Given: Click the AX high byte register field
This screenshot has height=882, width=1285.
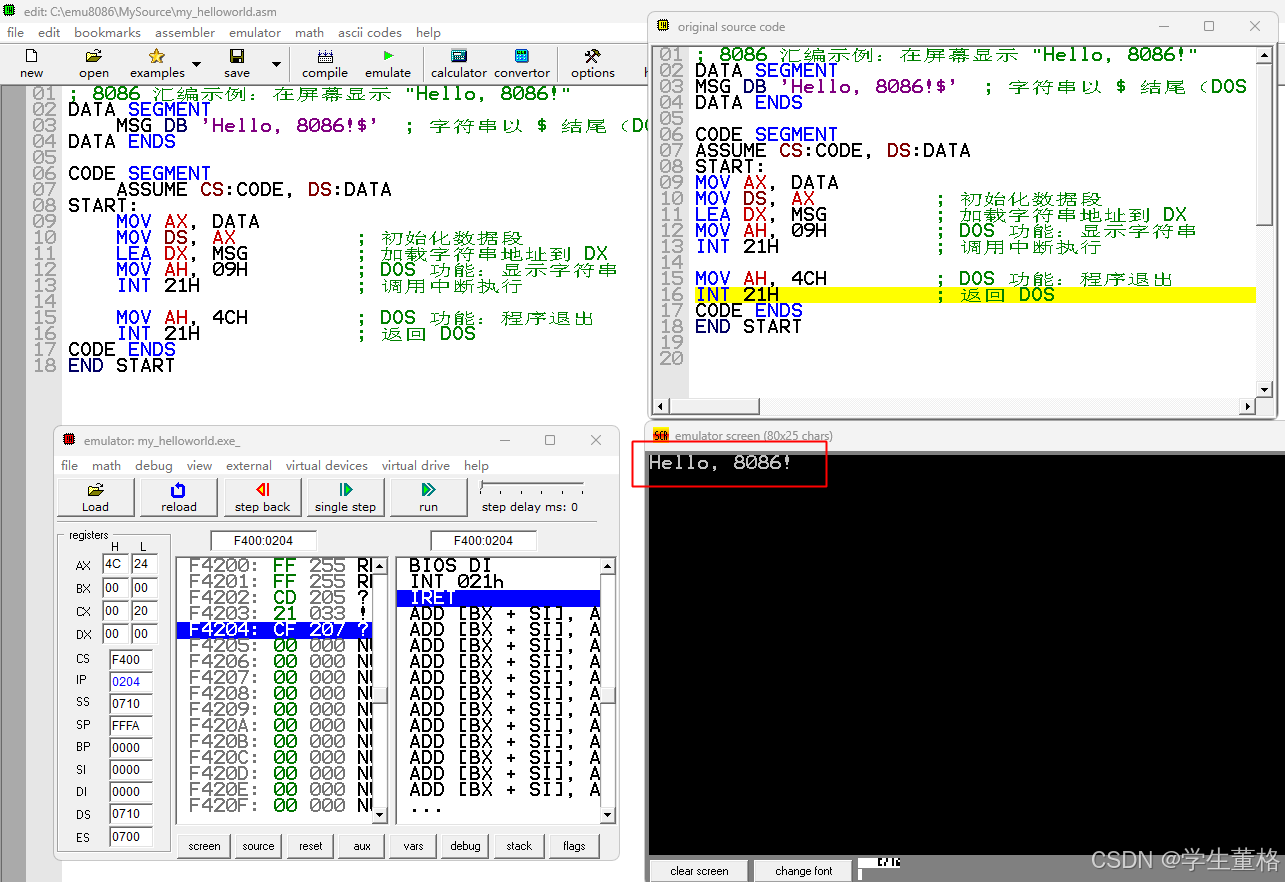Looking at the screenshot, I should point(114,564).
